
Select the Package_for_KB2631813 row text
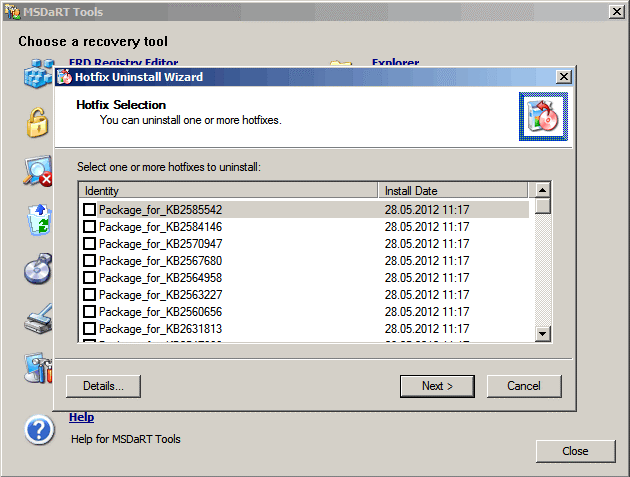160,329
